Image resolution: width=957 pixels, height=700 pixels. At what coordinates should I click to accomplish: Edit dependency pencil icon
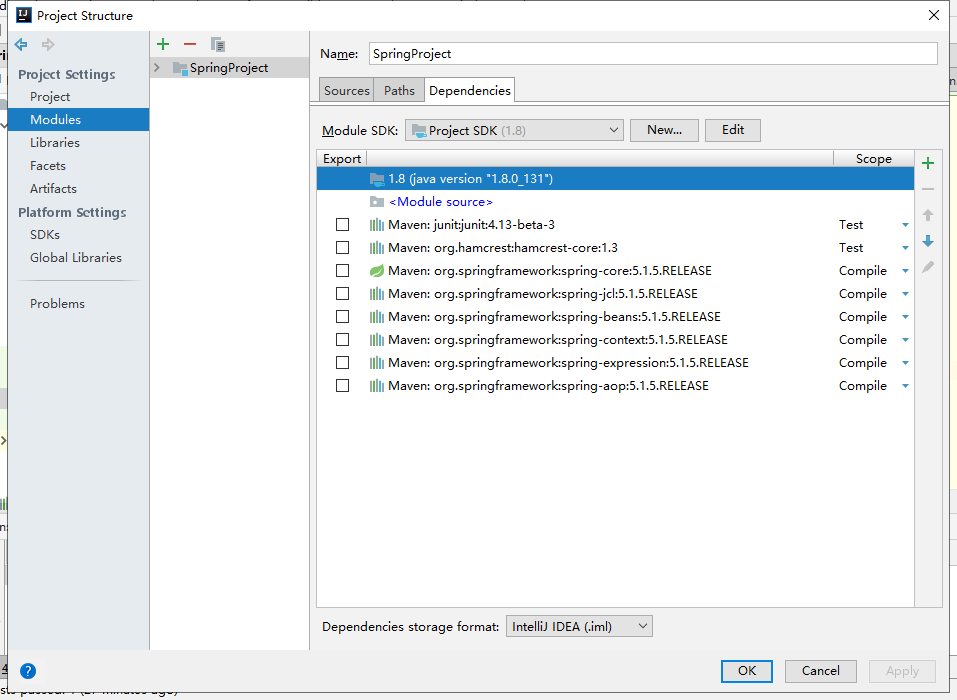pos(928,267)
